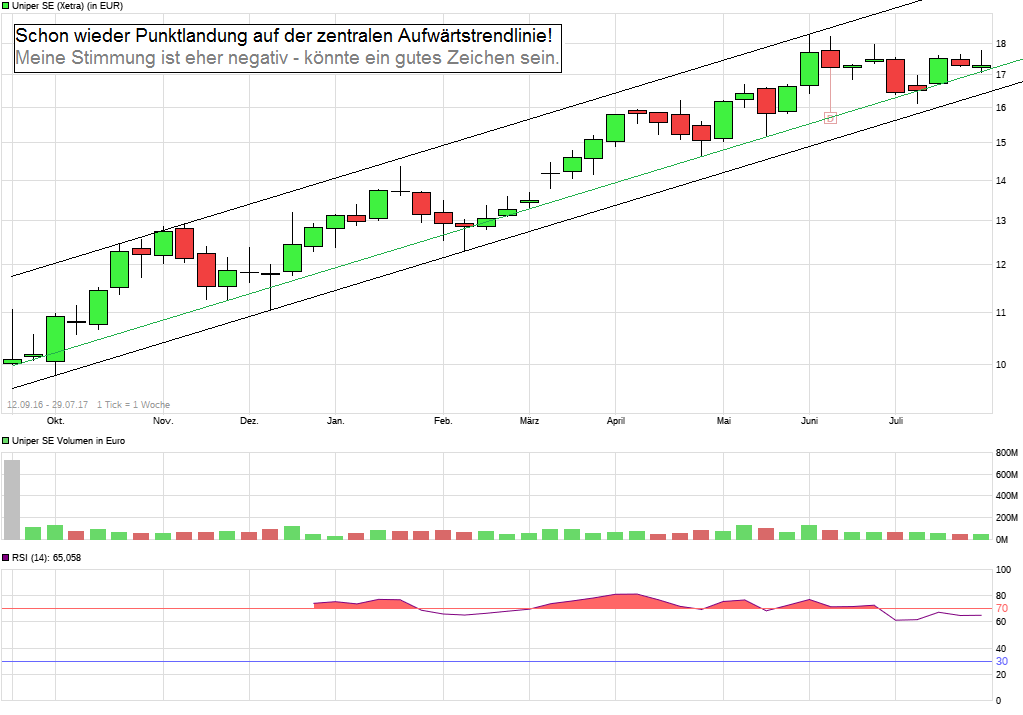The height and width of the screenshot is (715, 1023).
Task: Click price axis label 13
Action: [x=1001, y=221]
